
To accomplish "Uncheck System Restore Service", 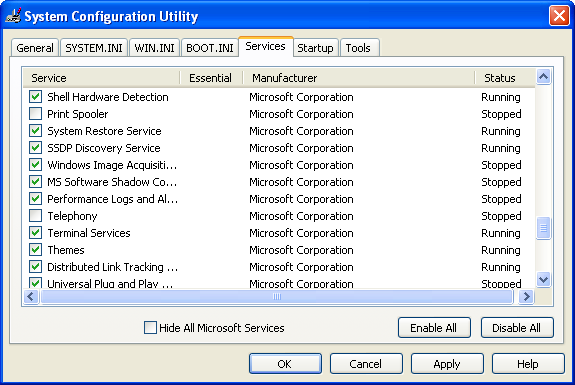I will 36,131.
